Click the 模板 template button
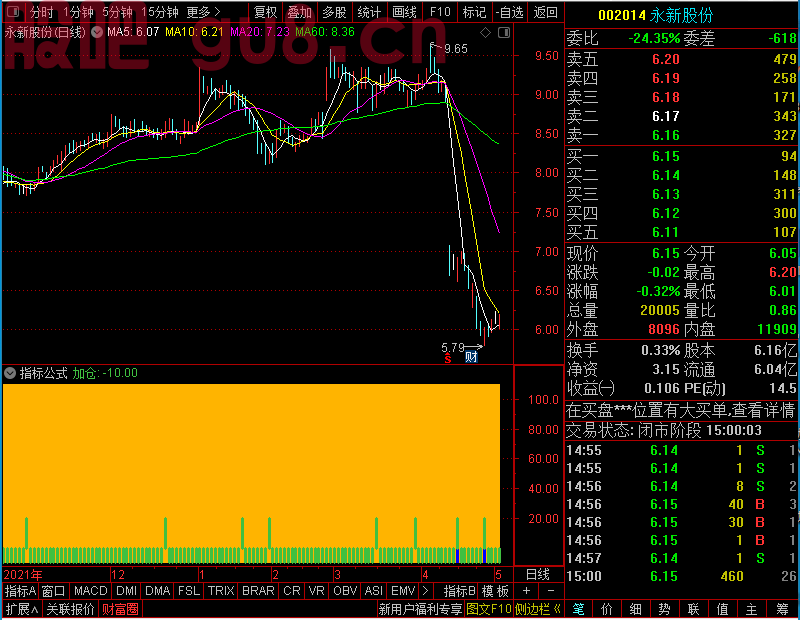Viewport: 800px width, 620px height. click(x=495, y=591)
